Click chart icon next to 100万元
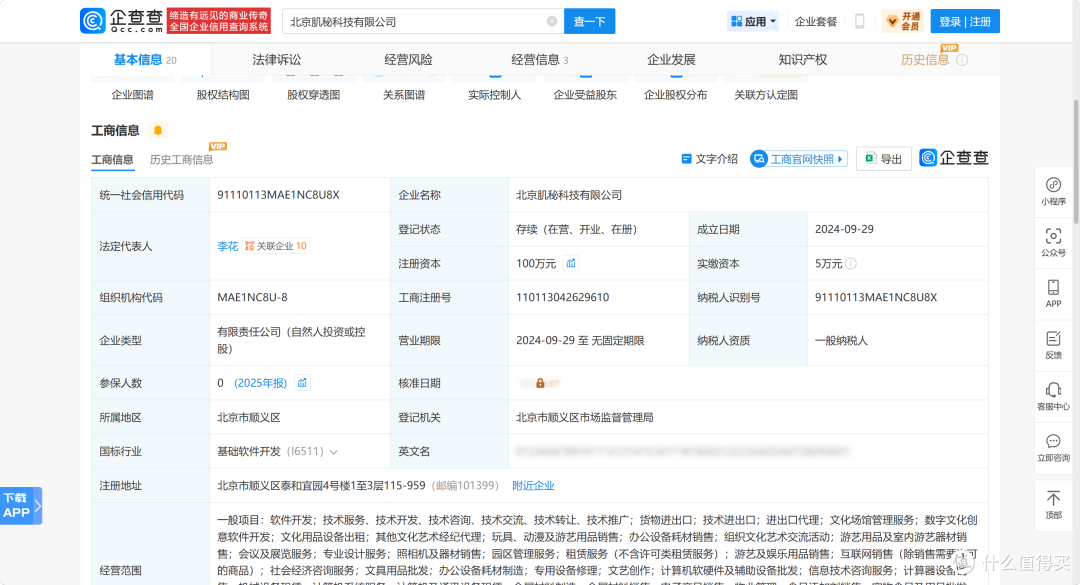This screenshot has height=585, width=1080. point(570,263)
